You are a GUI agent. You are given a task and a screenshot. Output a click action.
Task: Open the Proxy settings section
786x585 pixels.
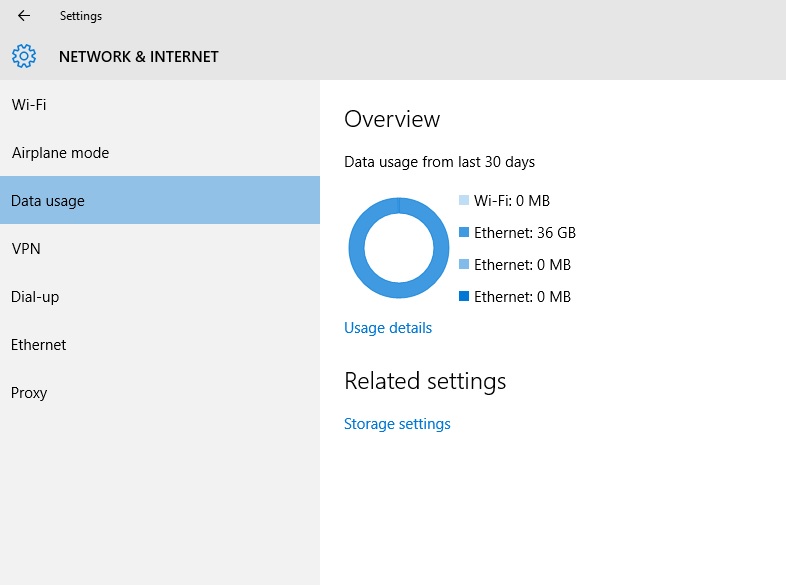tap(160, 393)
